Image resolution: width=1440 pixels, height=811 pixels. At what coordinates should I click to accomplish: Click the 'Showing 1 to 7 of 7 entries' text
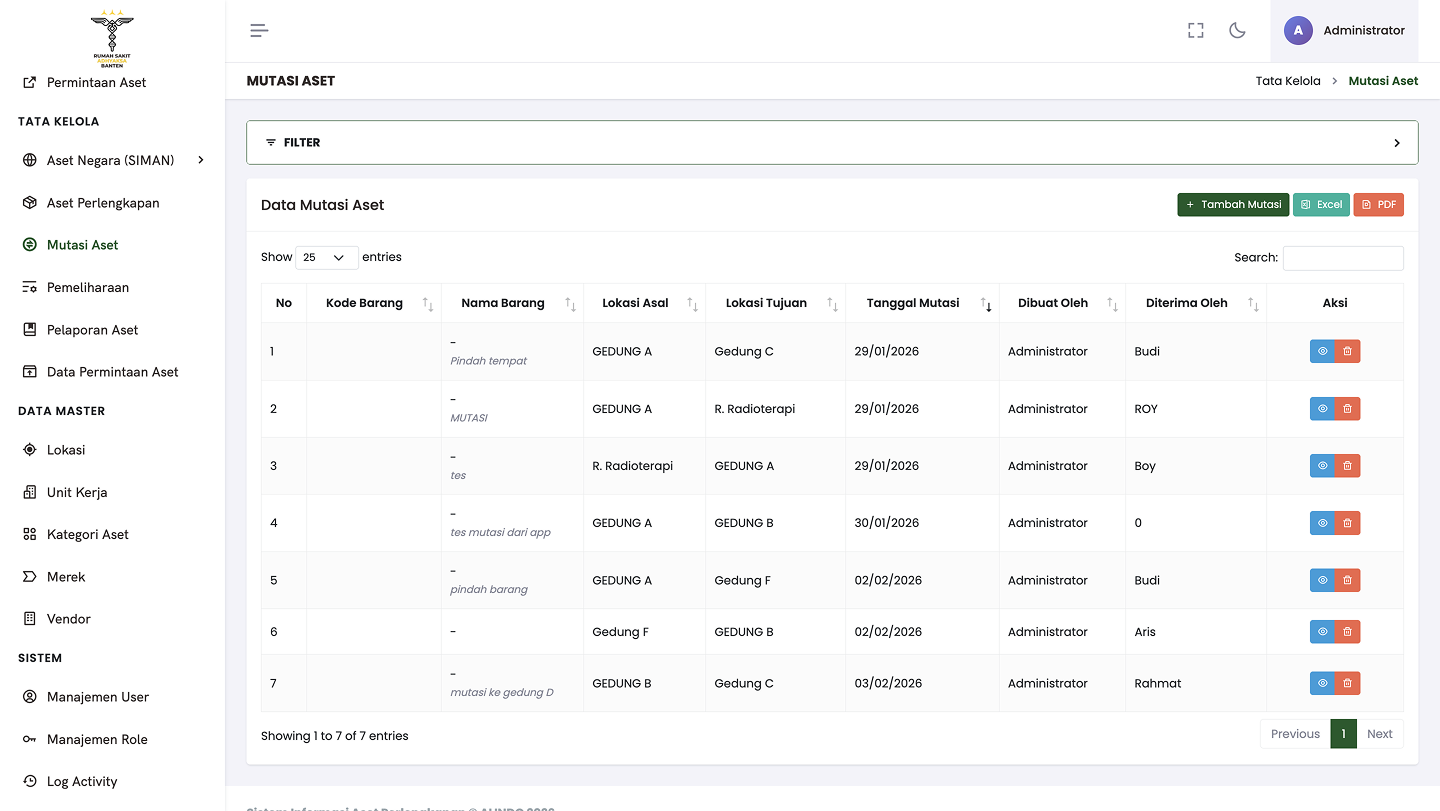click(x=334, y=736)
